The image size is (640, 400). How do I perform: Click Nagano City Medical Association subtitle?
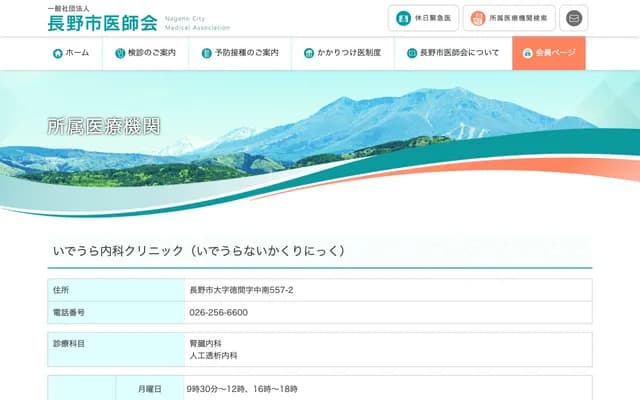coord(198,23)
